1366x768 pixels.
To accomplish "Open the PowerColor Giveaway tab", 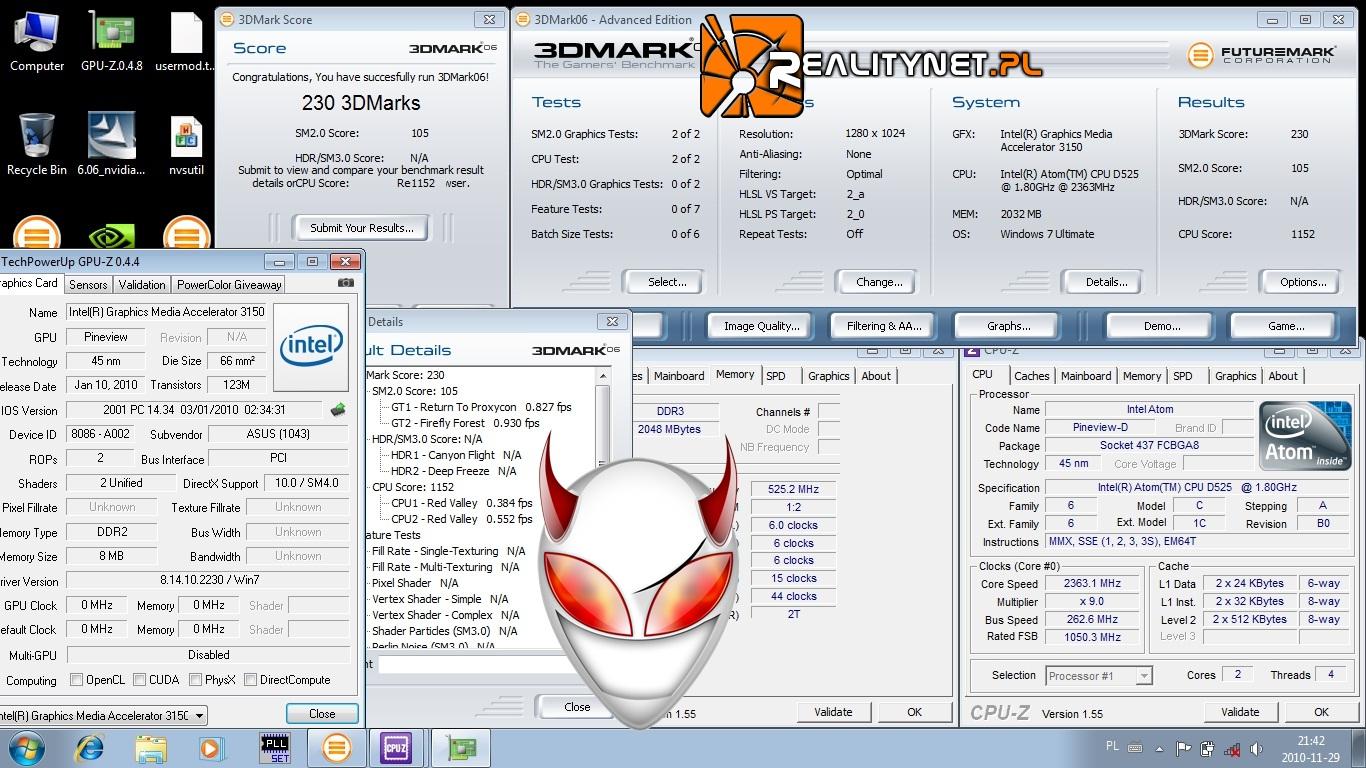I will click(x=229, y=285).
